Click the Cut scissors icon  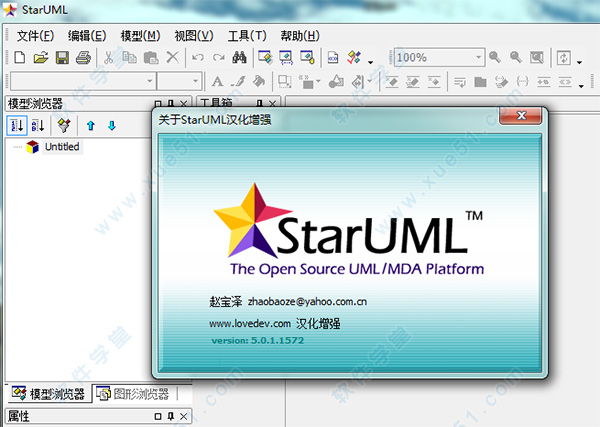click(x=109, y=58)
